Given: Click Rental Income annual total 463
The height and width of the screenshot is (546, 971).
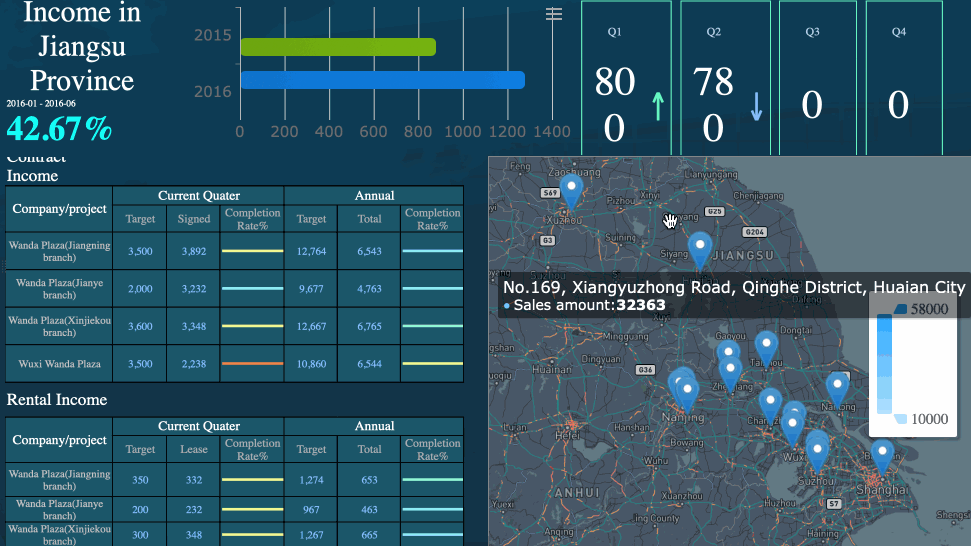Looking at the screenshot, I should pyautogui.click(x=369, y=509).
